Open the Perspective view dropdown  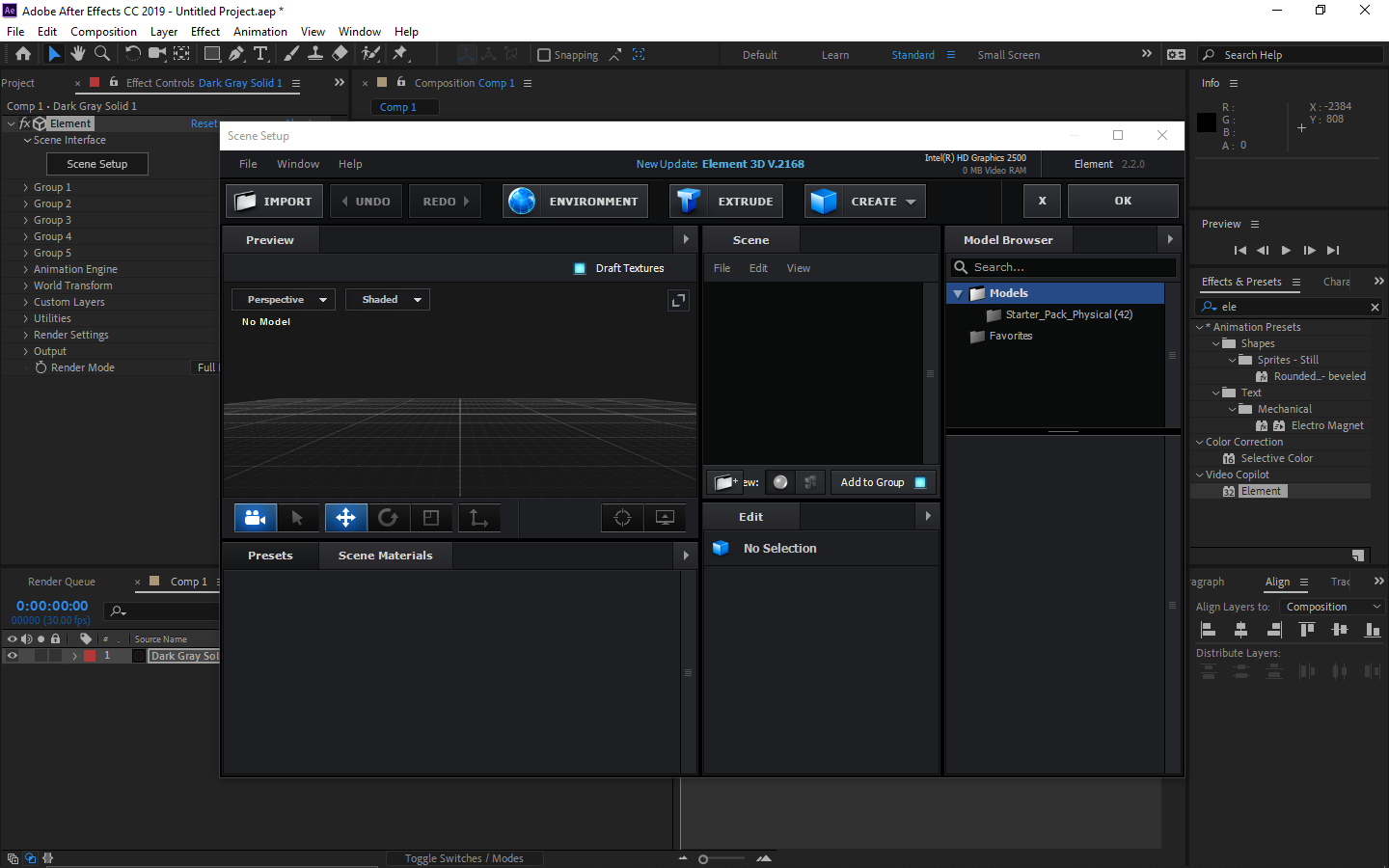pyautogui.click(x=284, y=300)
